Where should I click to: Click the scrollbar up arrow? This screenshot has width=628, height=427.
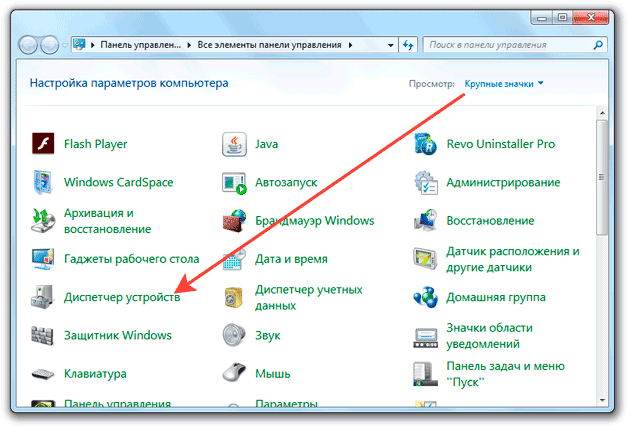(602, 113)
